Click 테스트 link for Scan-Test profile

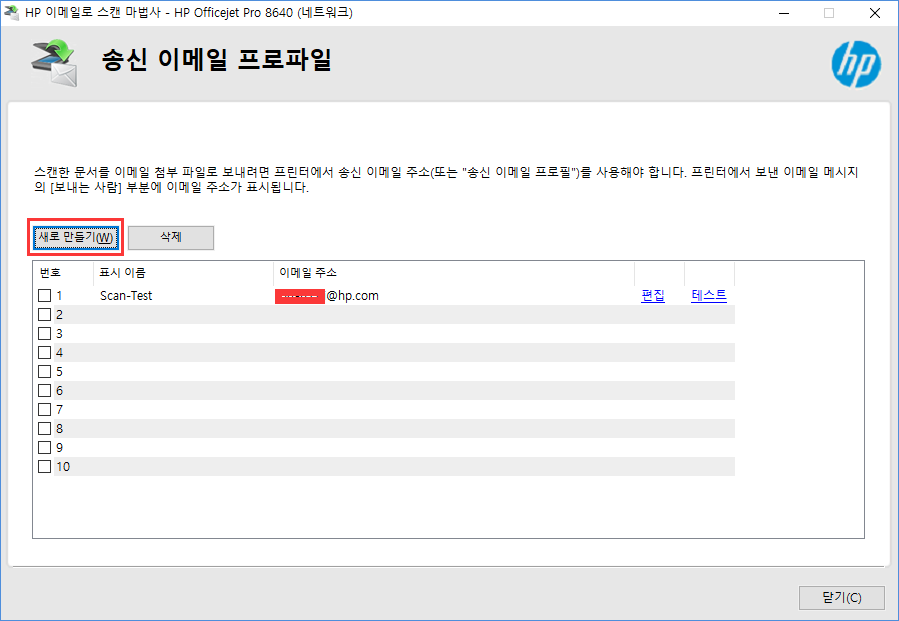(x=709, y=295)
